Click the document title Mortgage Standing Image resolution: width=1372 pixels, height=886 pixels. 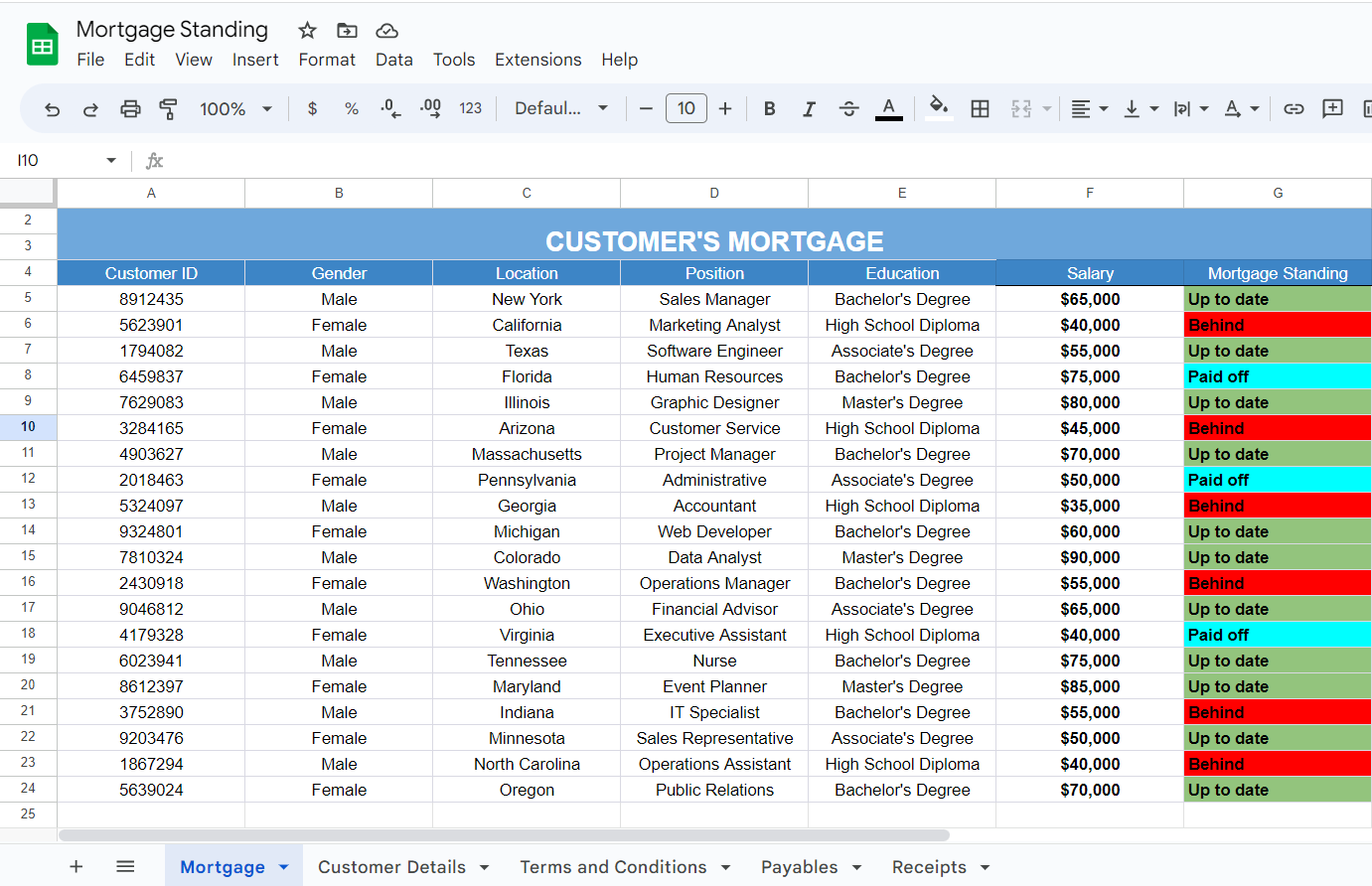click(x=172, y=30)
